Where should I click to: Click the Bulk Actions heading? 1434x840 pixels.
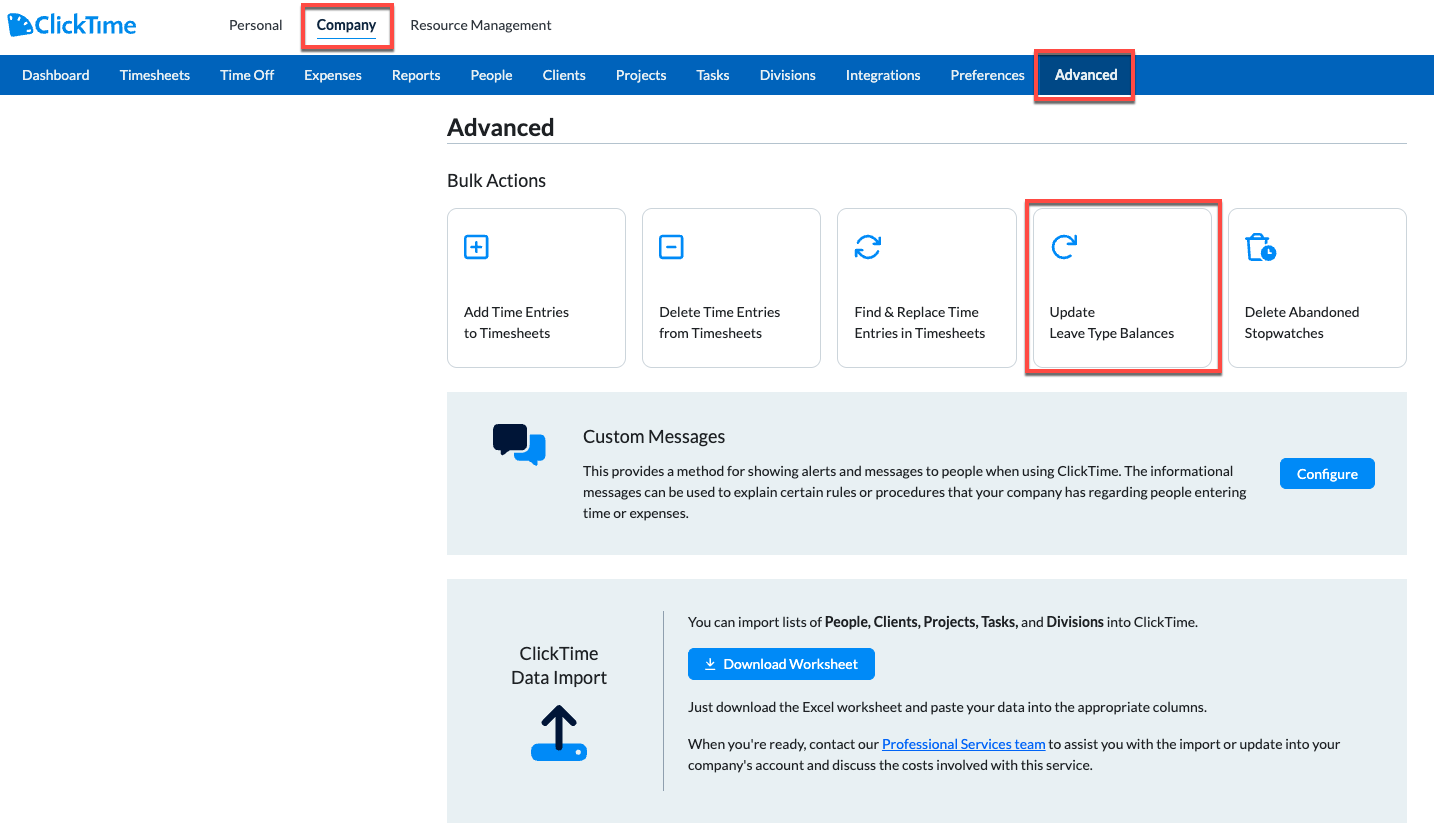pos(497,181)
